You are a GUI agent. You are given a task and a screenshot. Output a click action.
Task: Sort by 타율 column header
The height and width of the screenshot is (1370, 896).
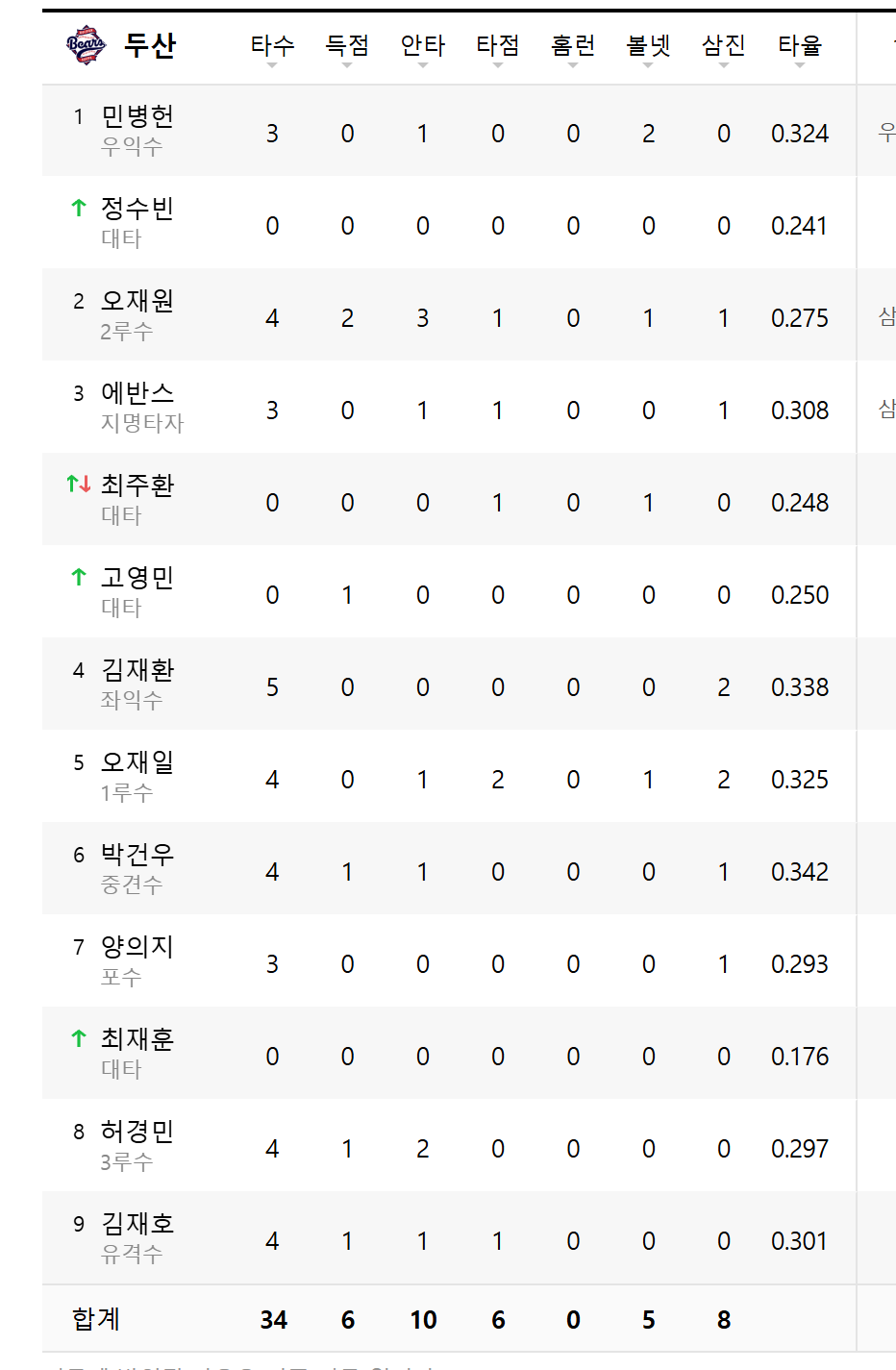coord(800,45)
